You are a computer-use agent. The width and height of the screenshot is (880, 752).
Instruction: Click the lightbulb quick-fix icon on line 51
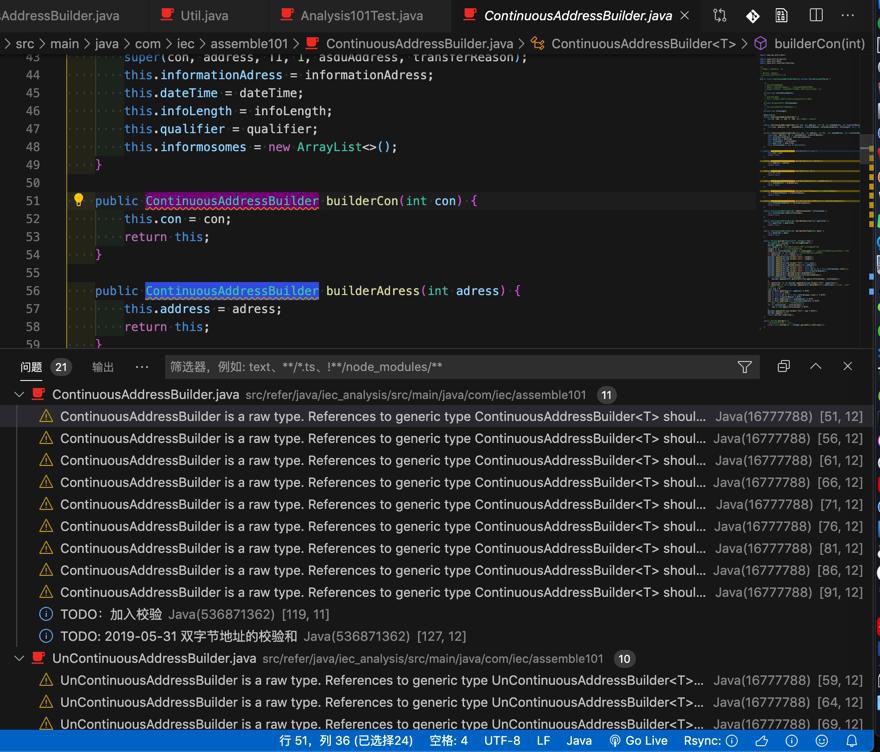coord(79,200)
